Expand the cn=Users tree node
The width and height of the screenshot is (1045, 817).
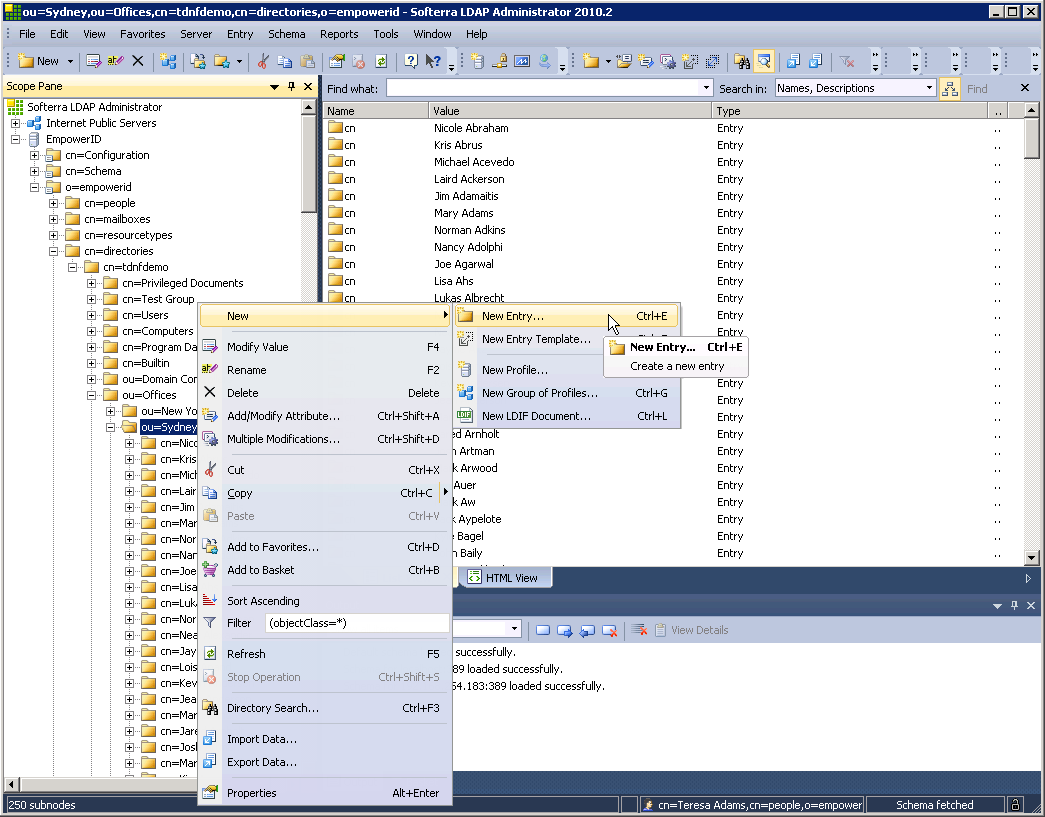[x=92, y=315]
